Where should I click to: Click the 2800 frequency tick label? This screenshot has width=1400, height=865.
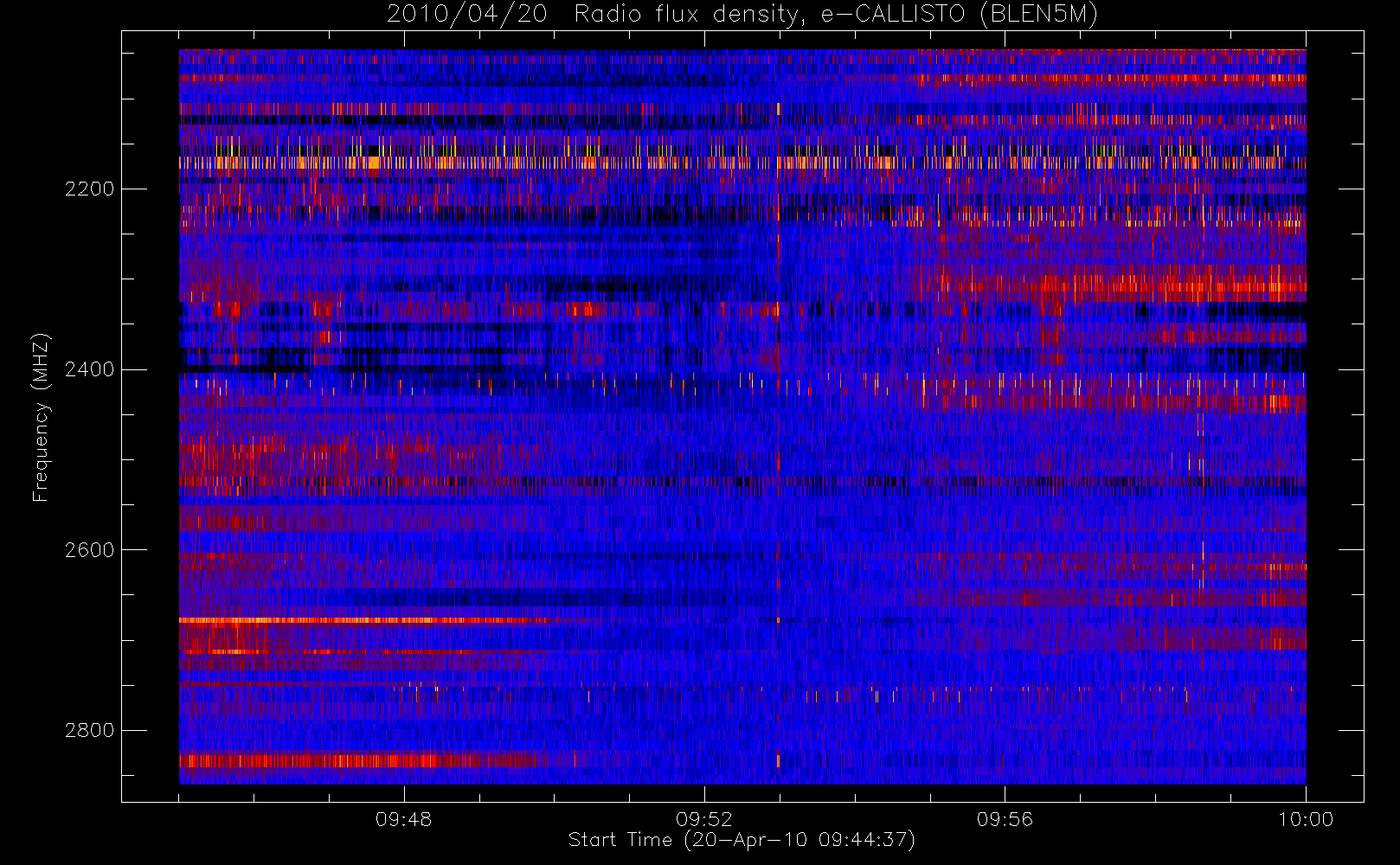89,730
